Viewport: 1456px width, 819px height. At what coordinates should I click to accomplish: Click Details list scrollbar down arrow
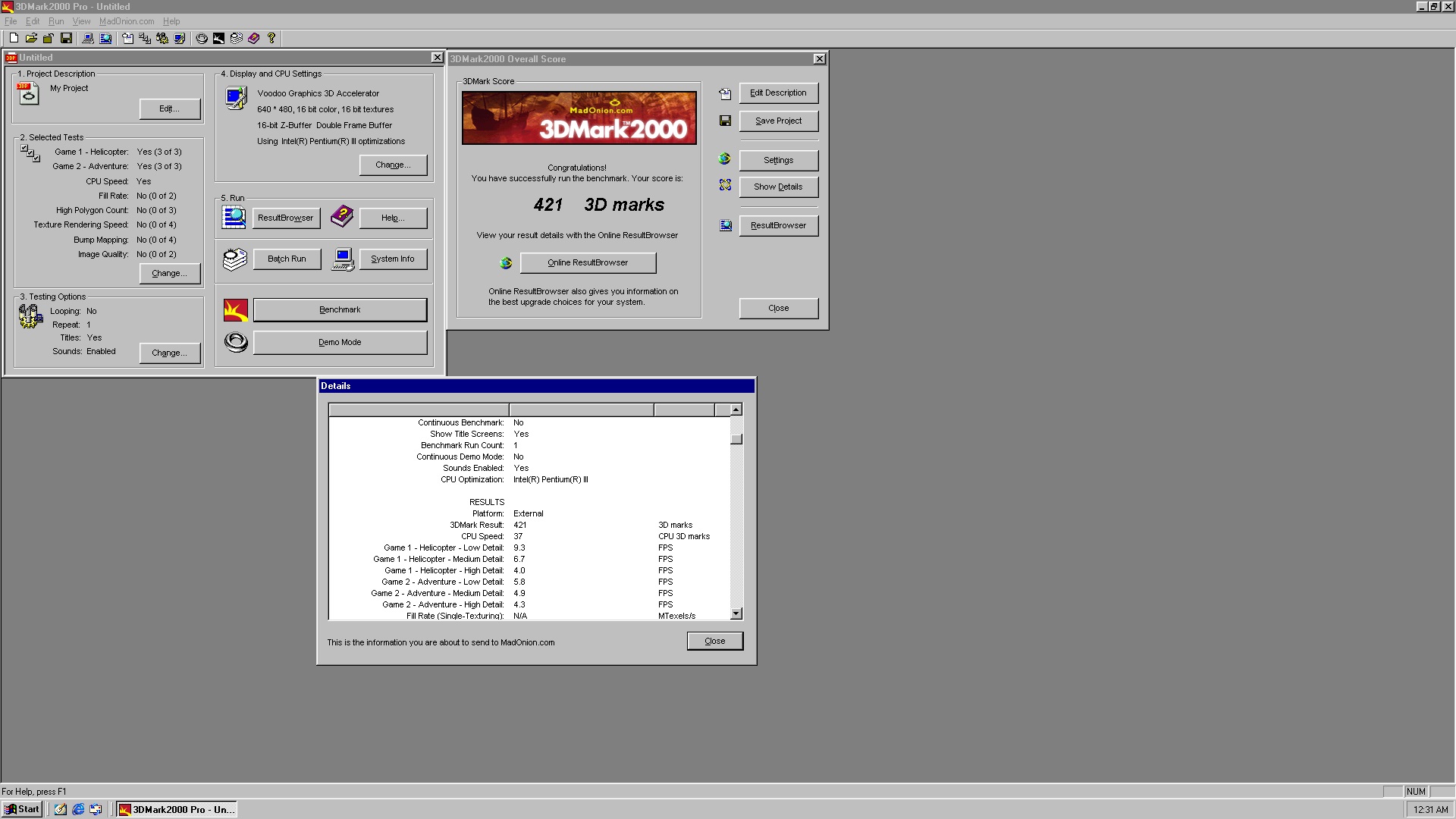pos(736,613)
